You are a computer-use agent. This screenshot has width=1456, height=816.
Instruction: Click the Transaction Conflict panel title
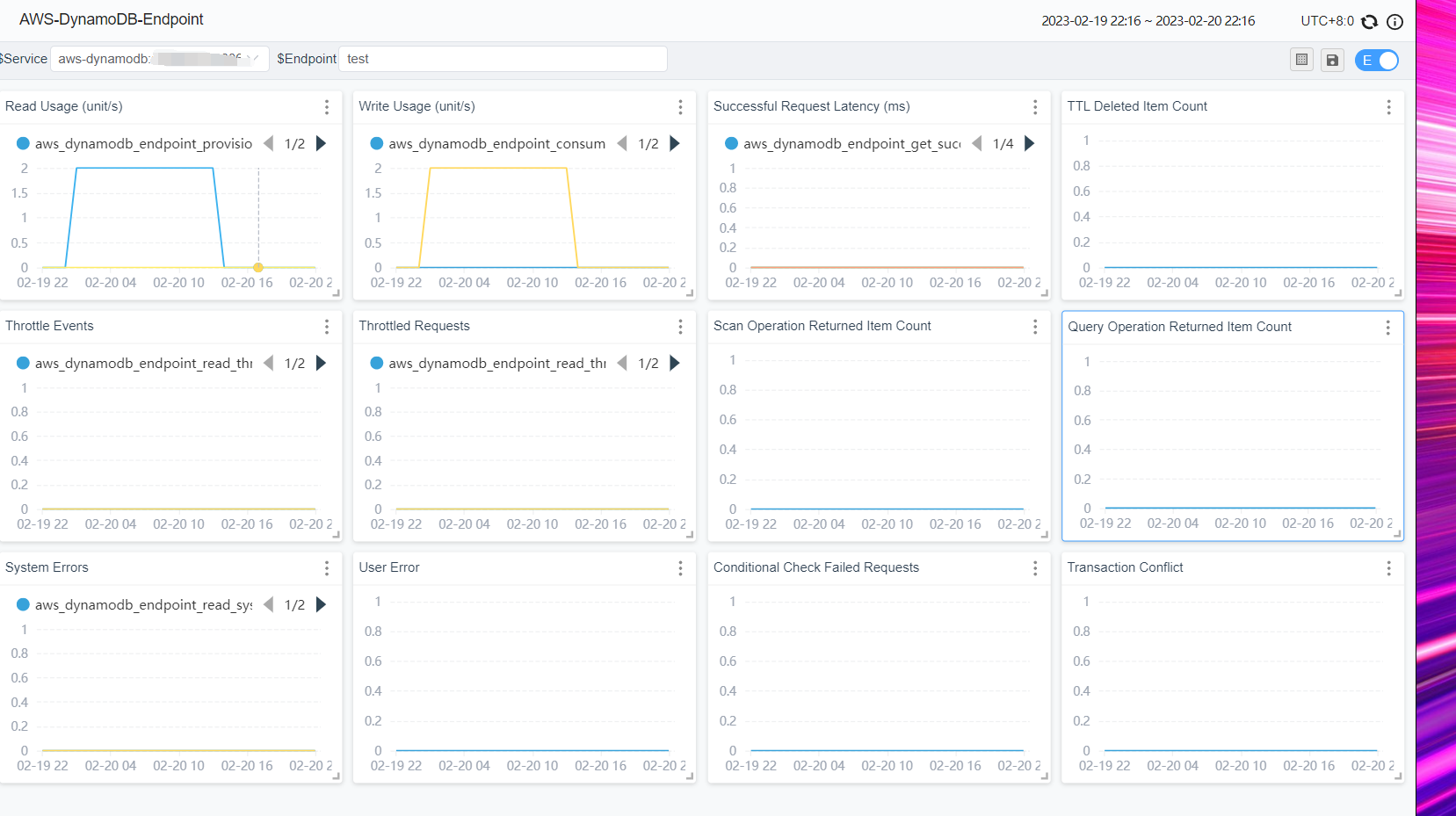tap(1125, 567)
